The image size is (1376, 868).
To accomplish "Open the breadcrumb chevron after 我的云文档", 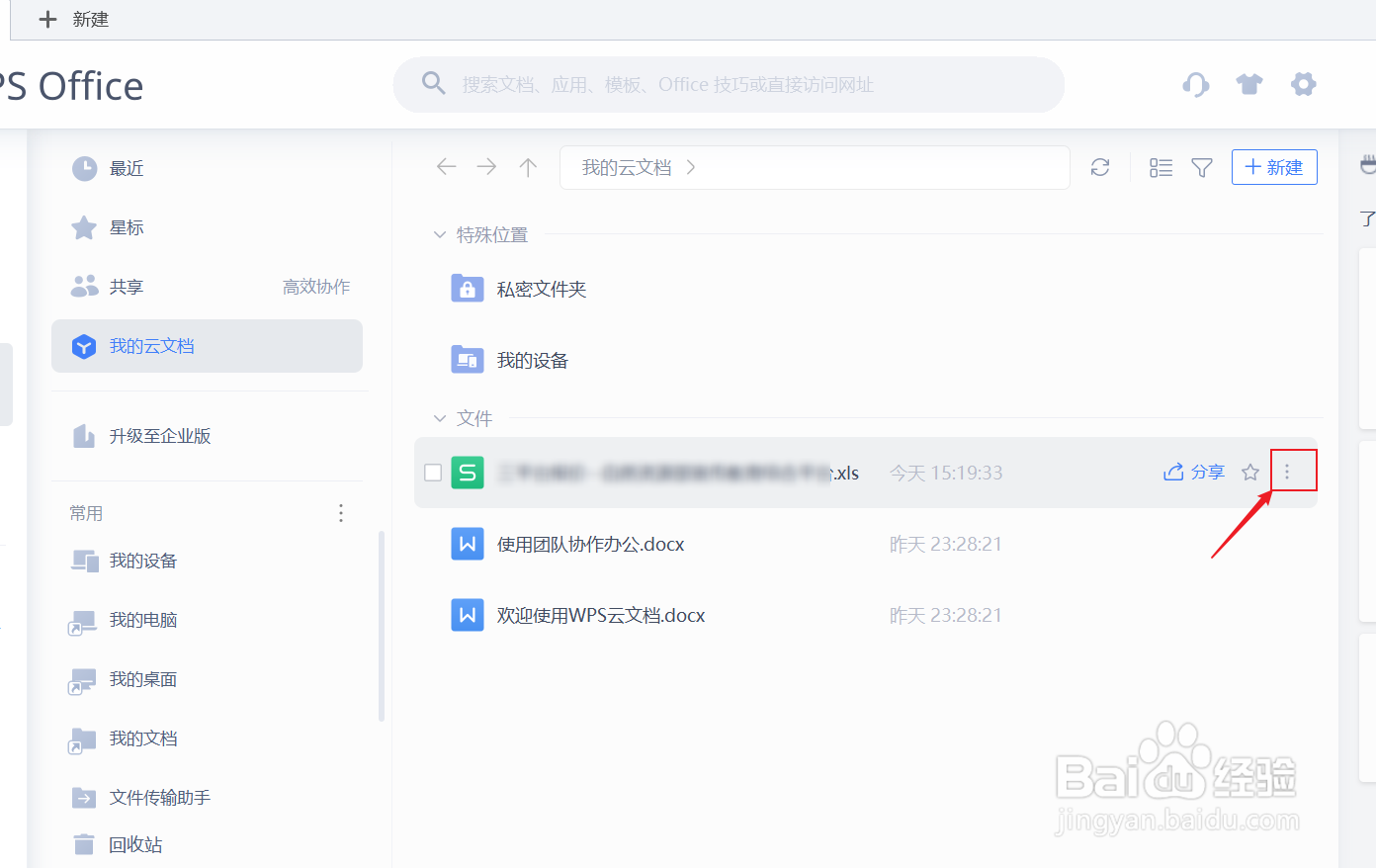I will pyautogui.click(x=690, y=167).
